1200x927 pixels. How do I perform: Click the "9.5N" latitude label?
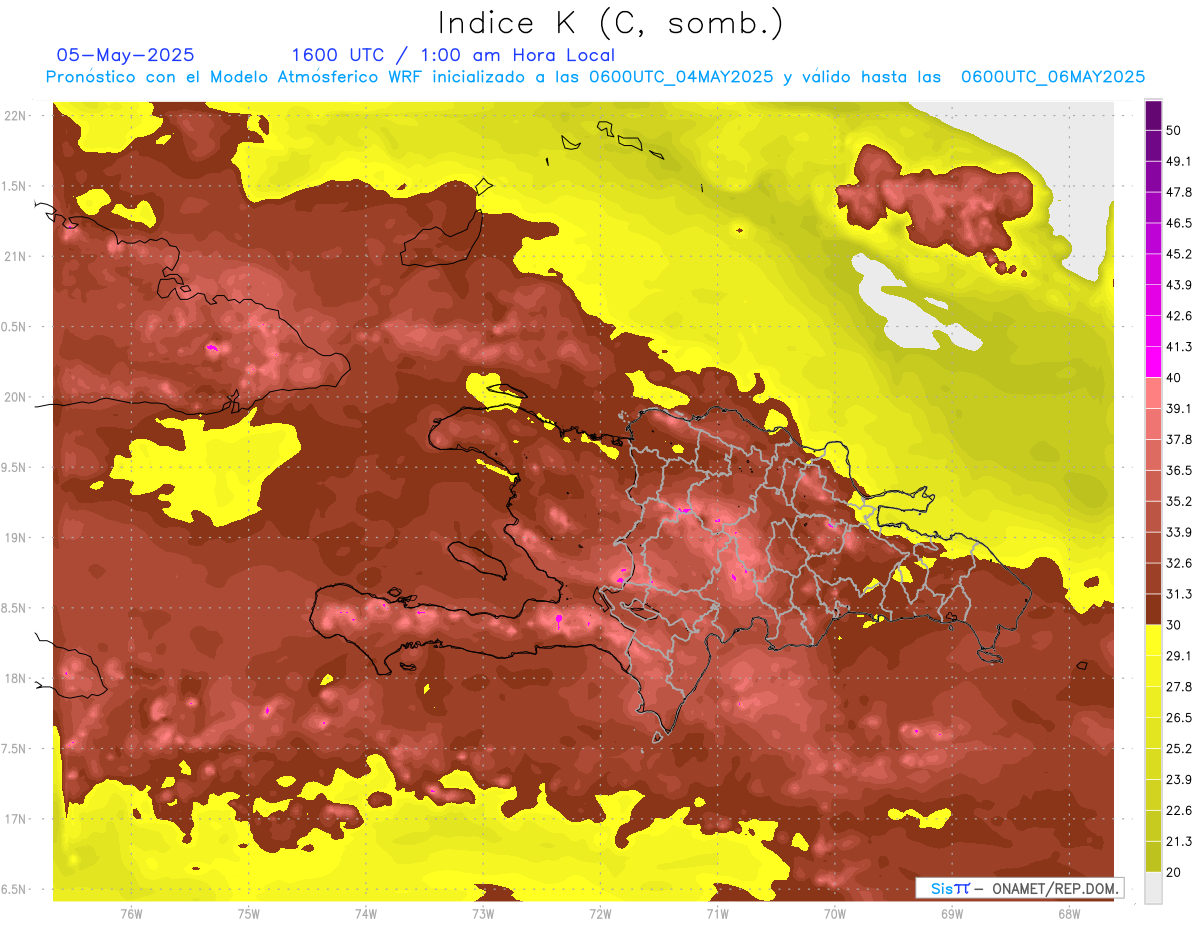coord(14,467)
